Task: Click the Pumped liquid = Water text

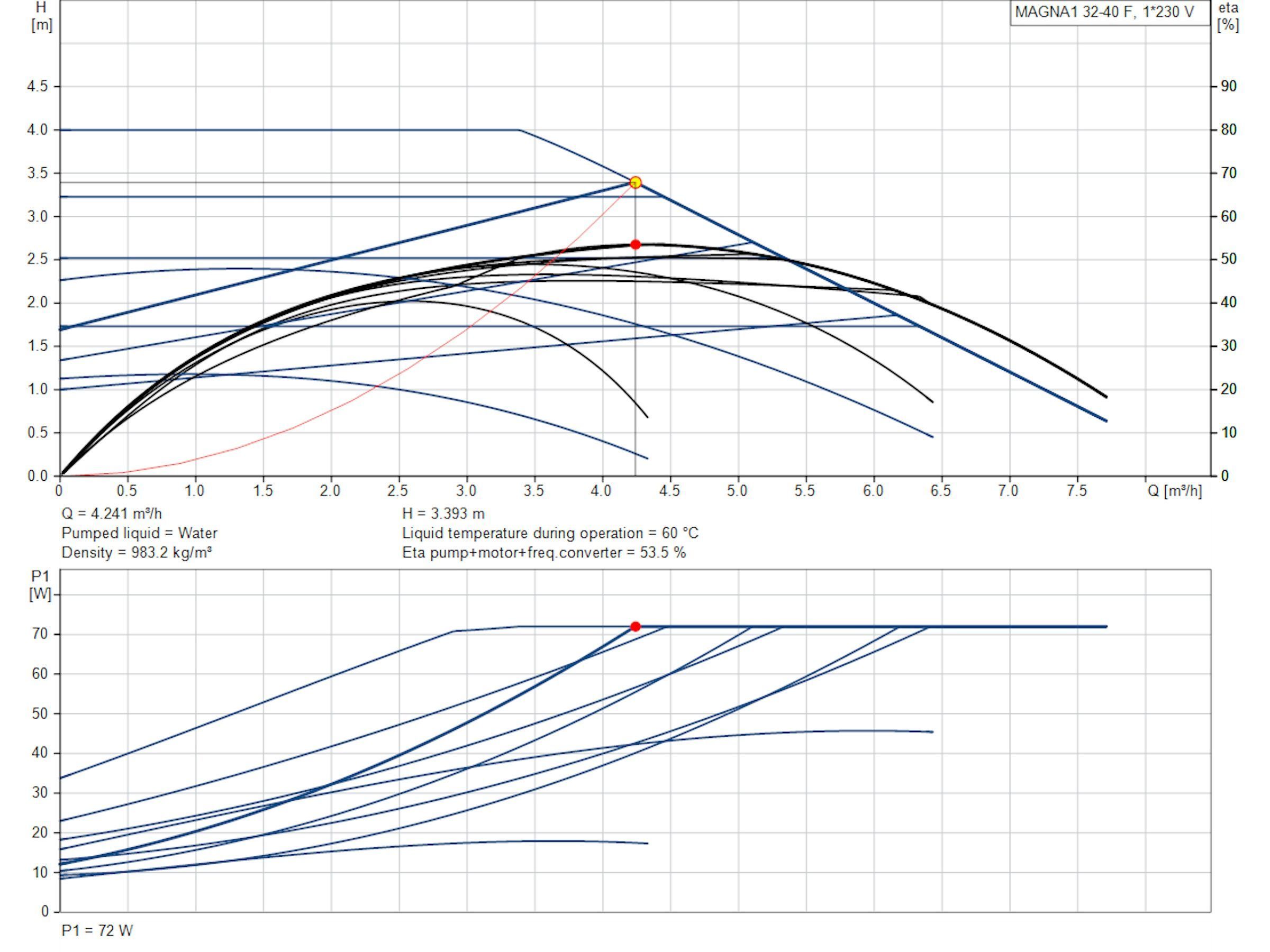Action: click(140, 533)
